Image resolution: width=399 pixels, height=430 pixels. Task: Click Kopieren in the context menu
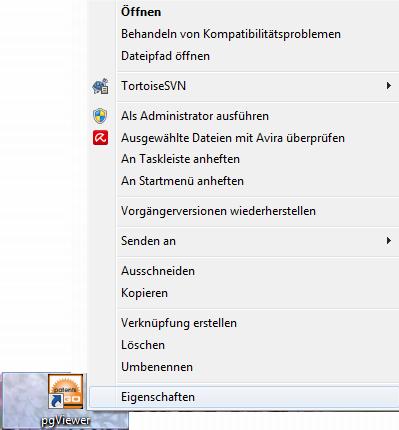point(144,293)
